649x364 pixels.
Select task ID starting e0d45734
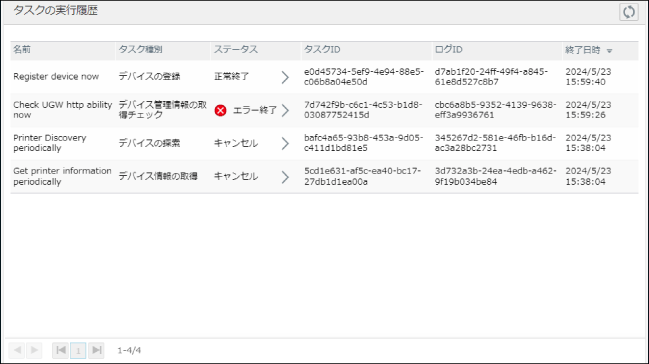point(364,77)
